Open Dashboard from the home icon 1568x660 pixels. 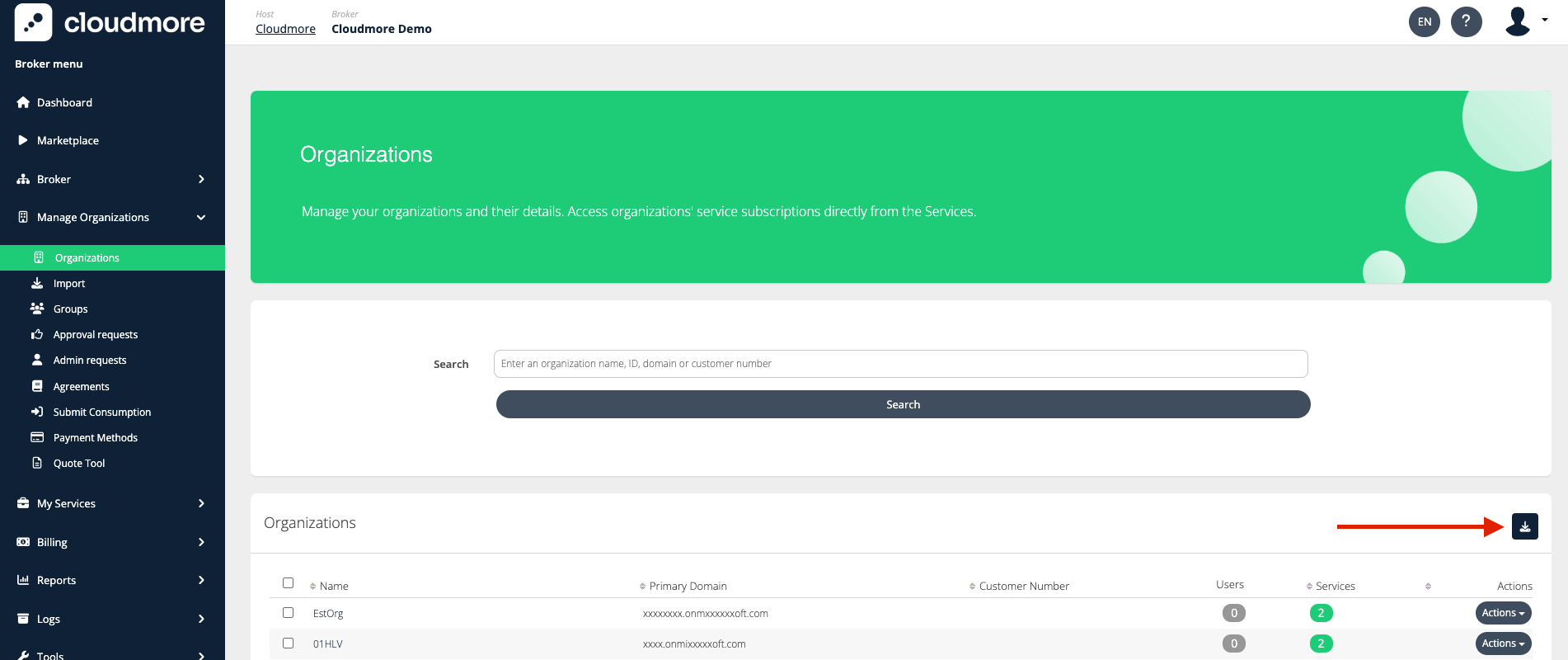[23, 102]
